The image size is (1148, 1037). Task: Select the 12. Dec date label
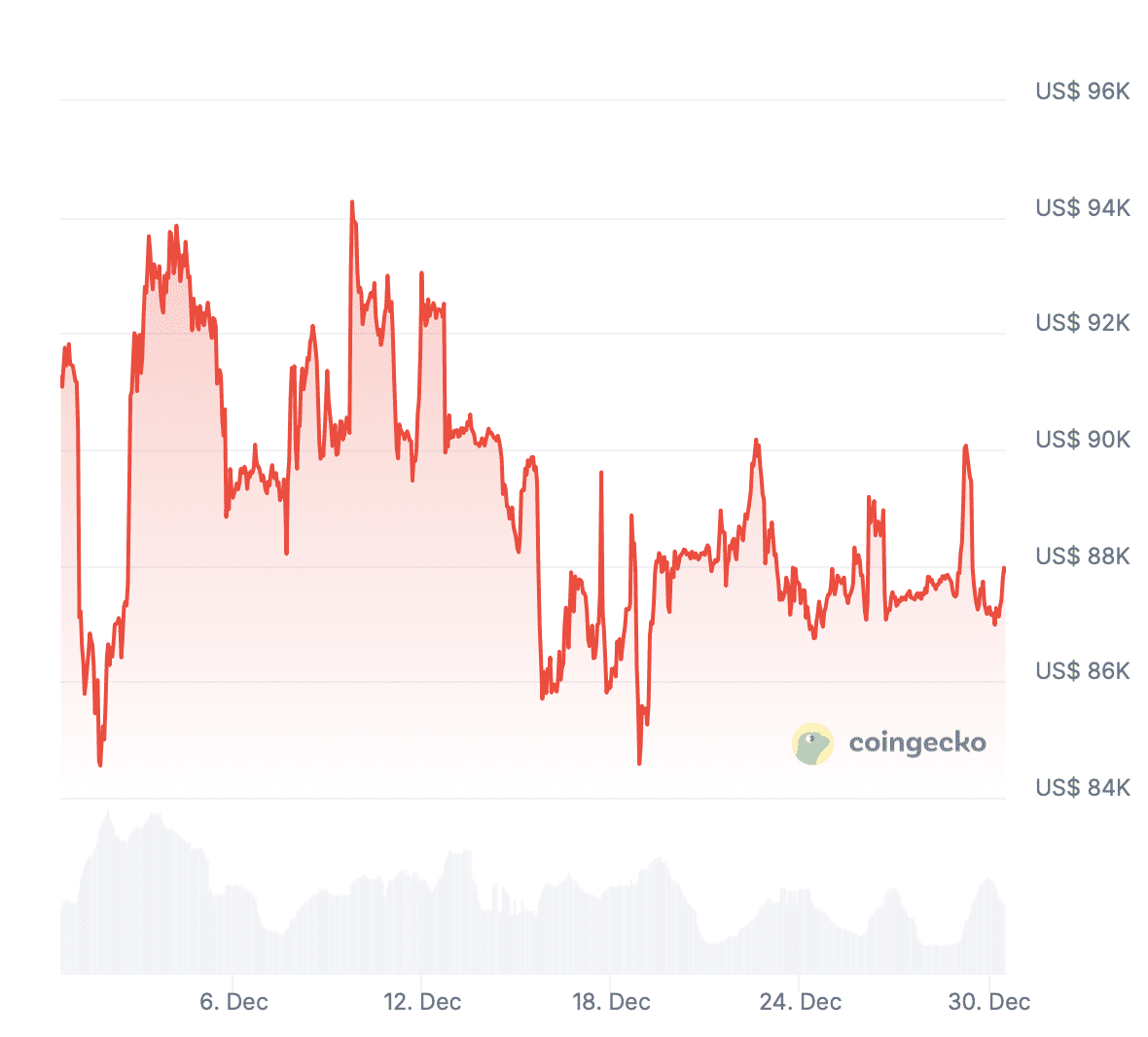[422, 1002]
